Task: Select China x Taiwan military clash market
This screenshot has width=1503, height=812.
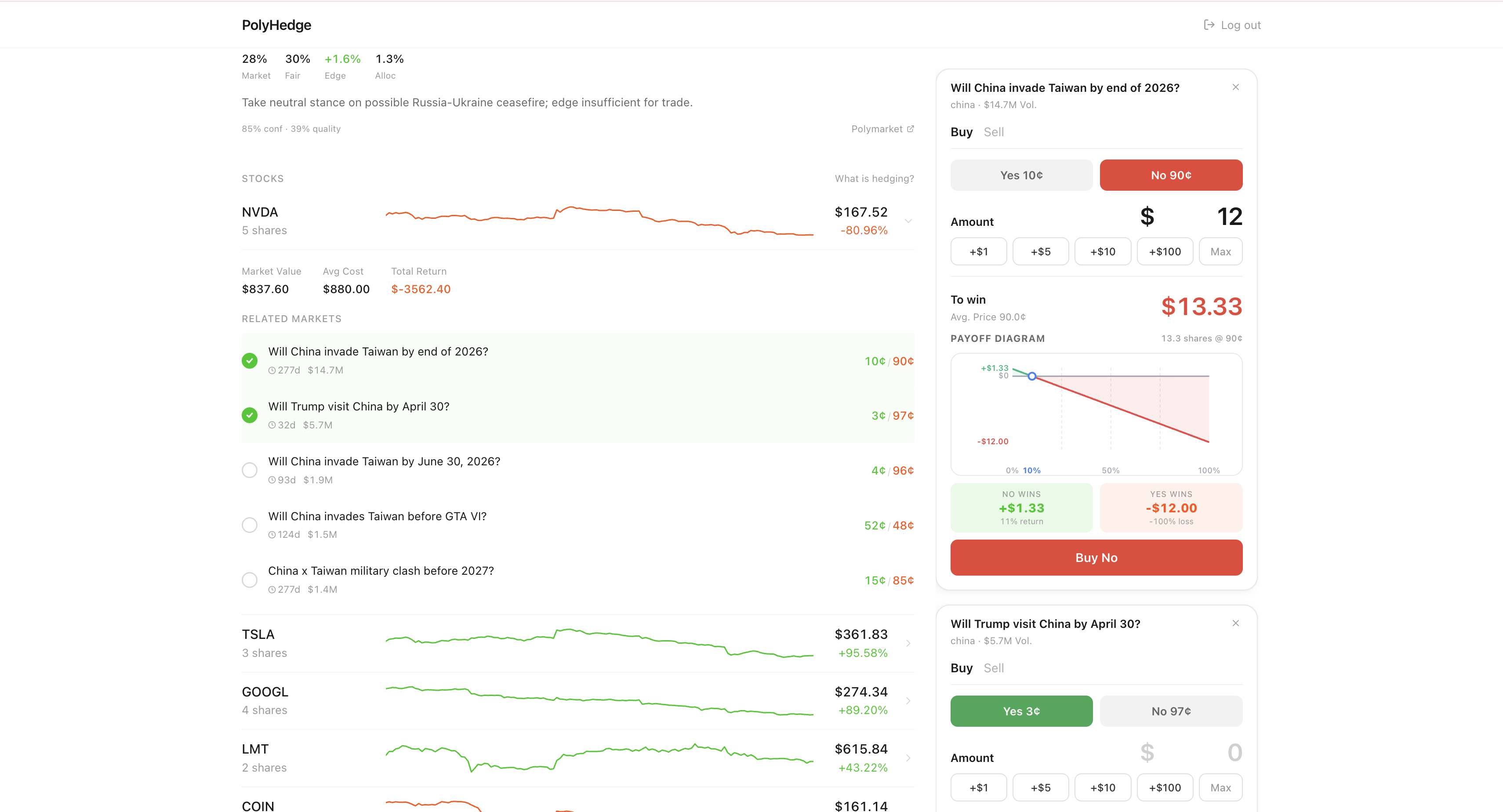Action: tap(249, 580)
